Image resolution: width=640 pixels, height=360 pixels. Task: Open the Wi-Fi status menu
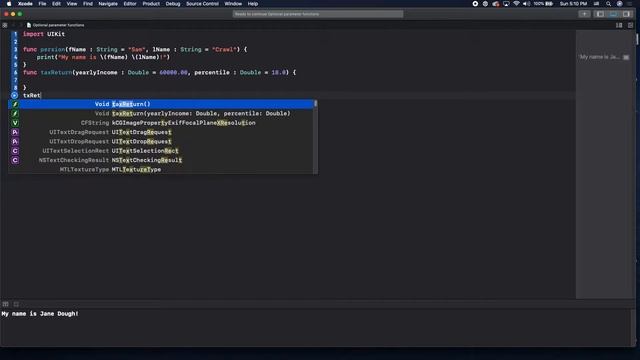[516, 4]
